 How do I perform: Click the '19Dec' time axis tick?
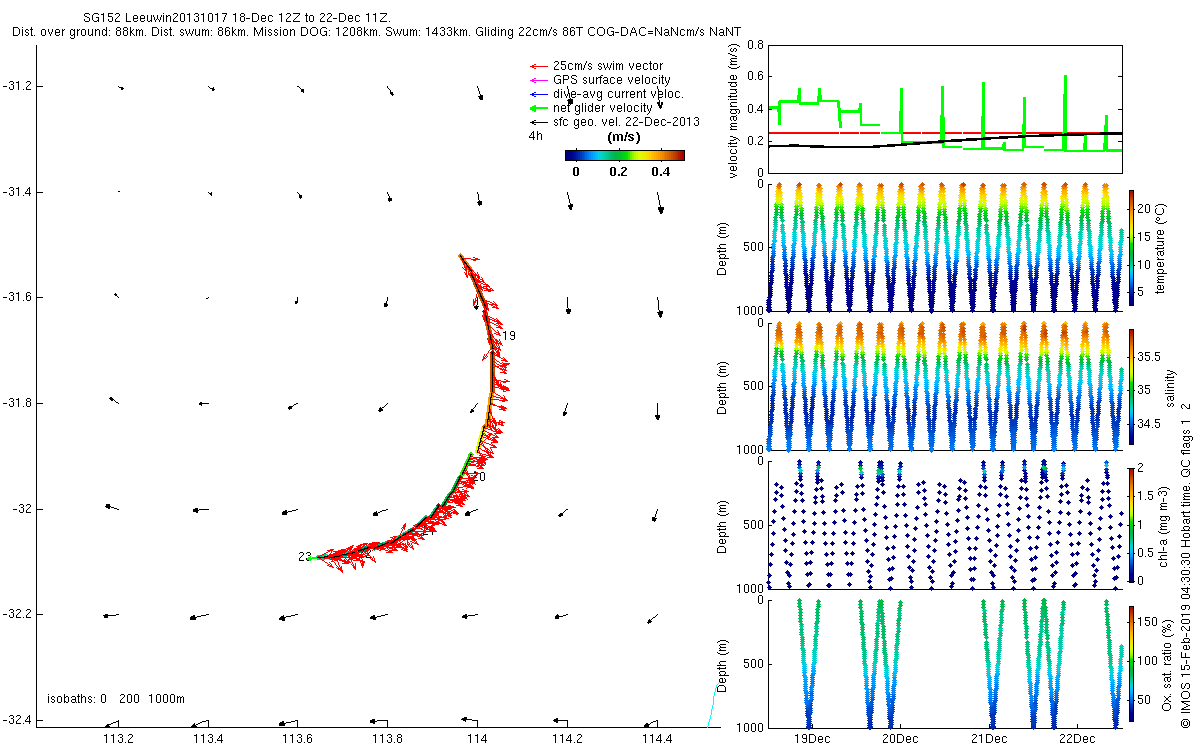tap(811, 739)
